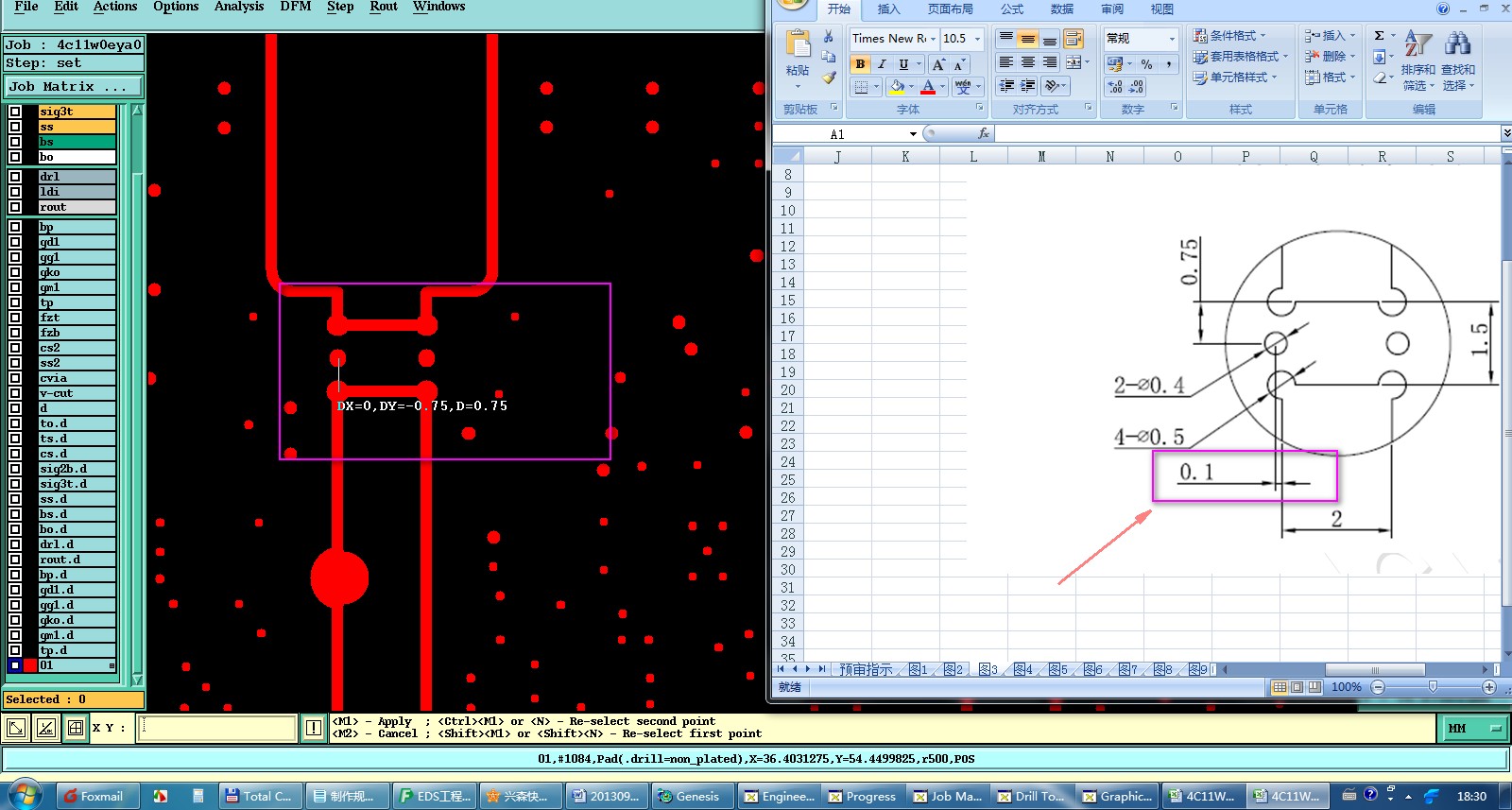Click the Increase Decimal icon
The image size is (1512, 810).
click(x=1115, y=87)
